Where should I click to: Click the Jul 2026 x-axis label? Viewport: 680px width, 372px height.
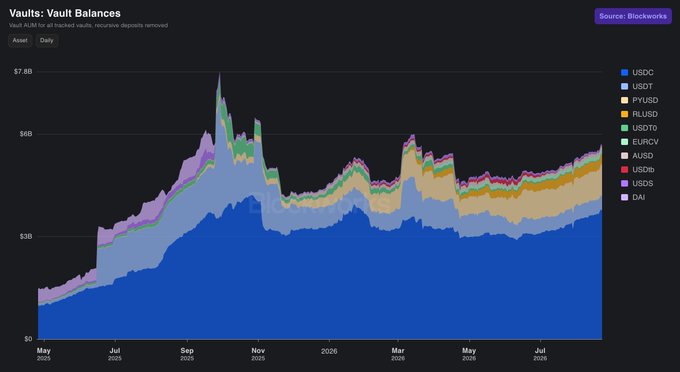[540, 354]
